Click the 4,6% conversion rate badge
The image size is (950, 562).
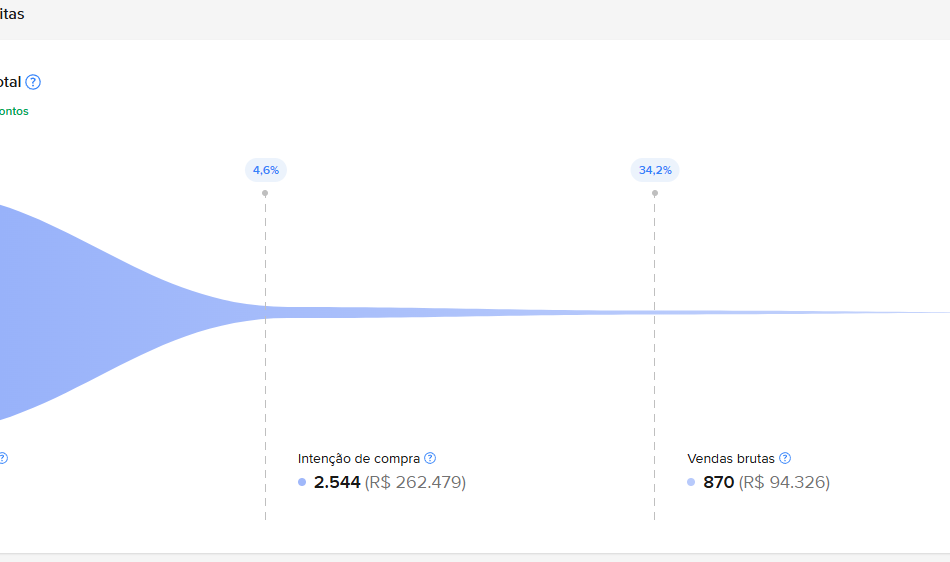[x=266, y=170]
